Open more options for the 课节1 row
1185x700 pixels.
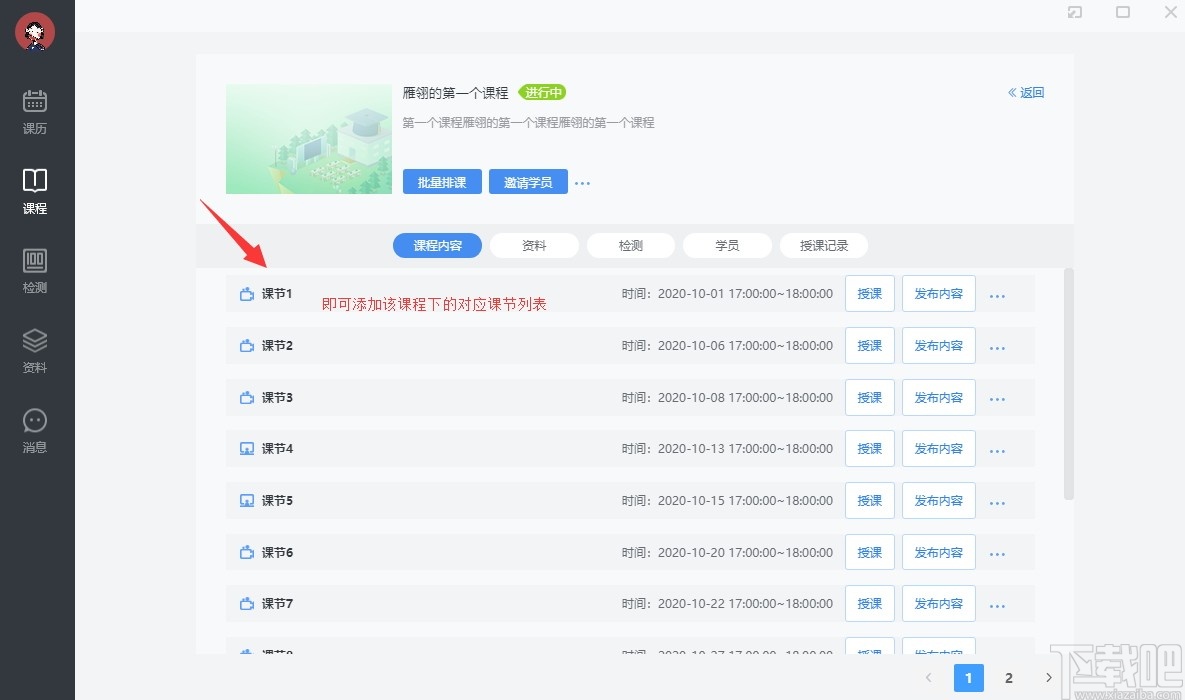996,293
